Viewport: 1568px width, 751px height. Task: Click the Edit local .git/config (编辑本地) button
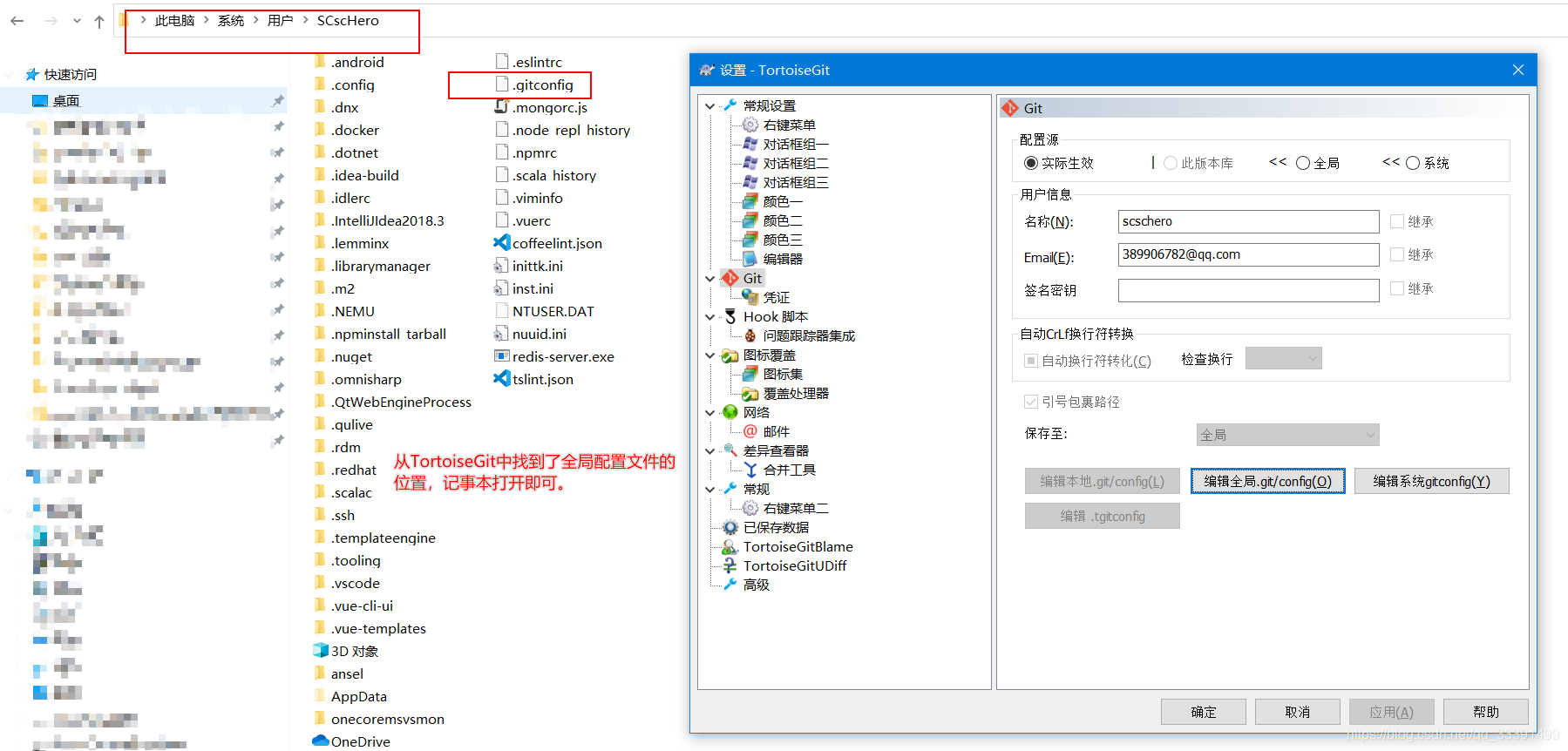pos(1102,481)
